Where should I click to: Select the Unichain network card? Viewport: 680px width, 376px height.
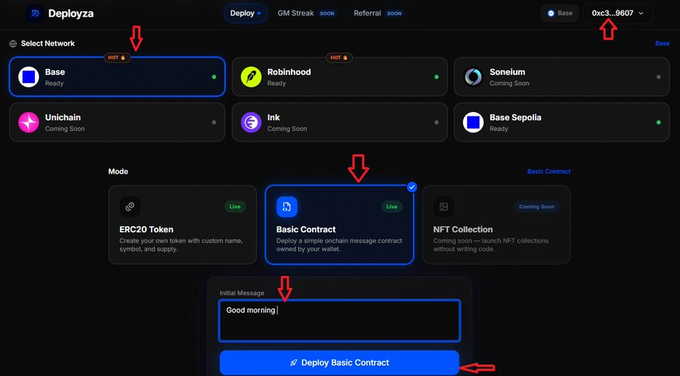click(x=117, y=122)
